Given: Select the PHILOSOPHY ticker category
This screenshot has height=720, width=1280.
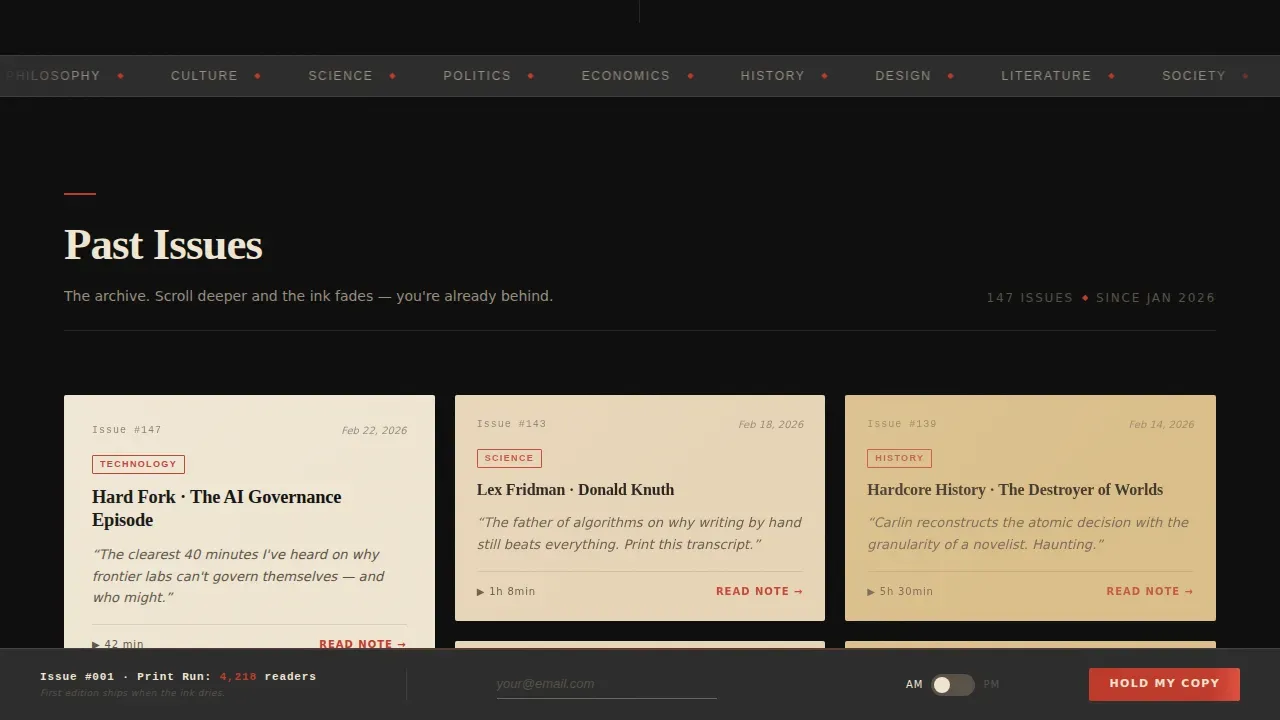Looking at the screenshot, I should coord(52,76).
